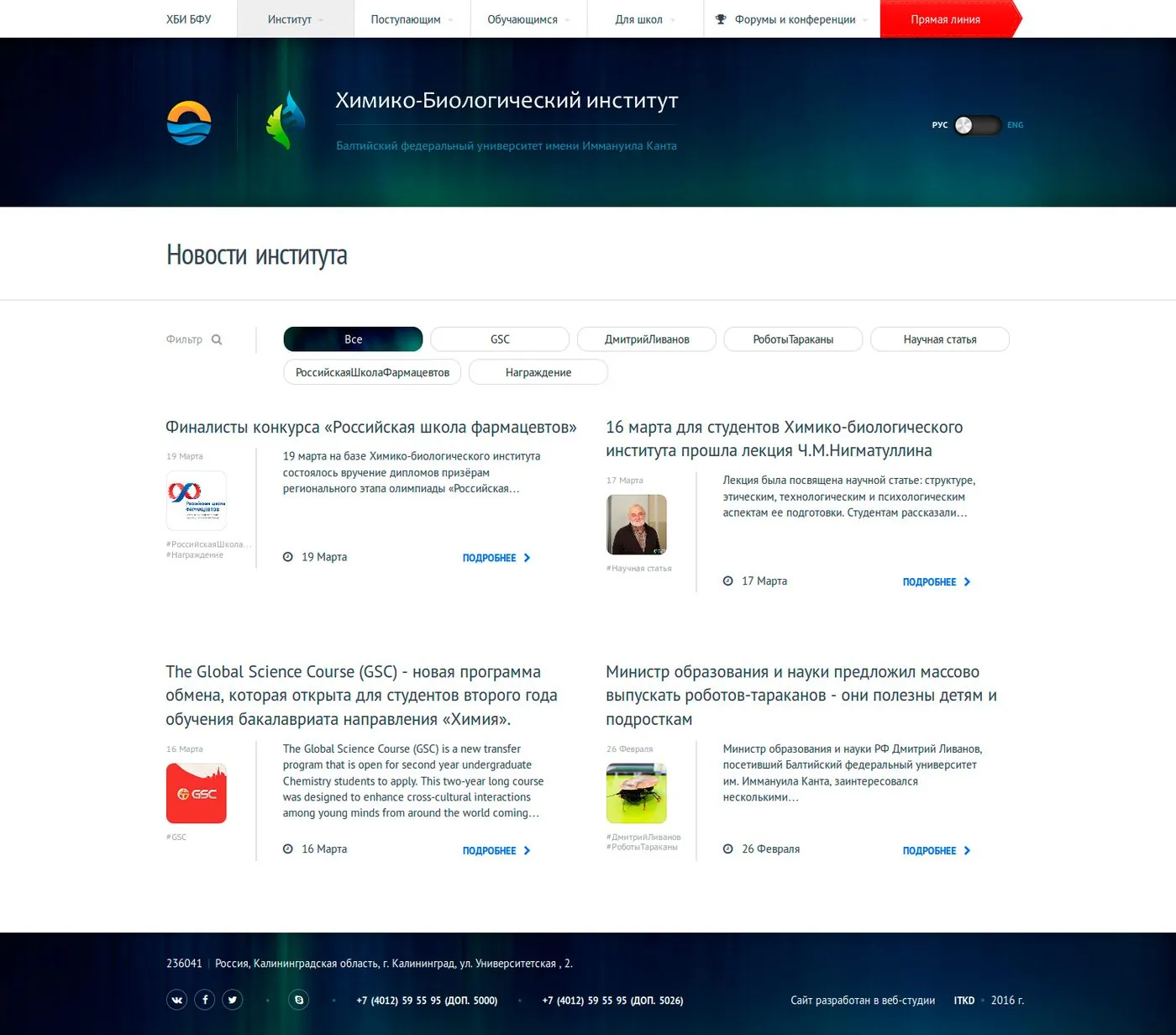The image size is (1176, 1035).
Task: Open the Прямая линия red menu tab
Action: click(949, 19)
